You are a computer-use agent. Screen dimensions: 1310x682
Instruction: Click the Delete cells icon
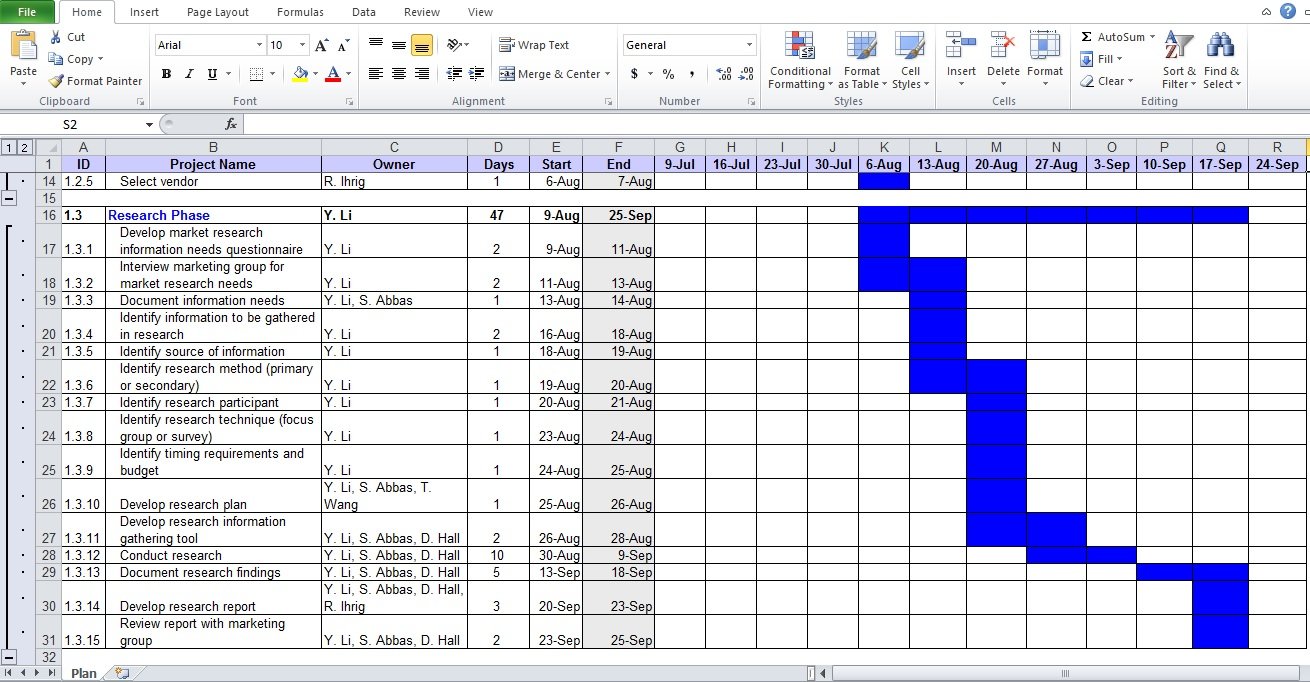tap(1002, 46)
